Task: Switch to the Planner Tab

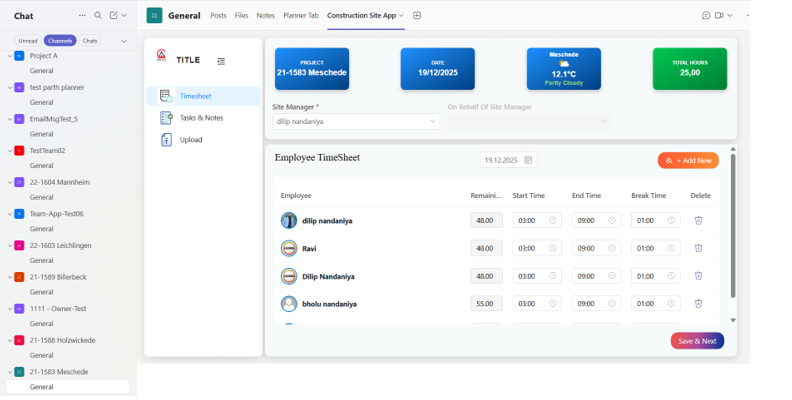Action: (x=301, y=16)
